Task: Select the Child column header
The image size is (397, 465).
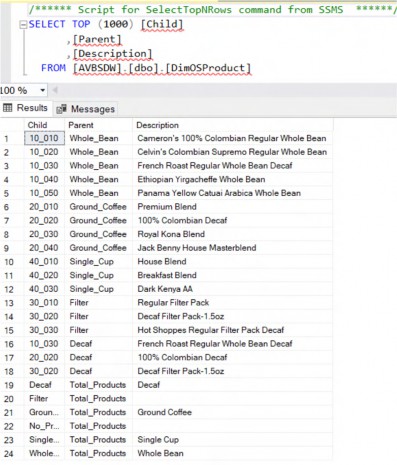Action: [x=44, y=125]
